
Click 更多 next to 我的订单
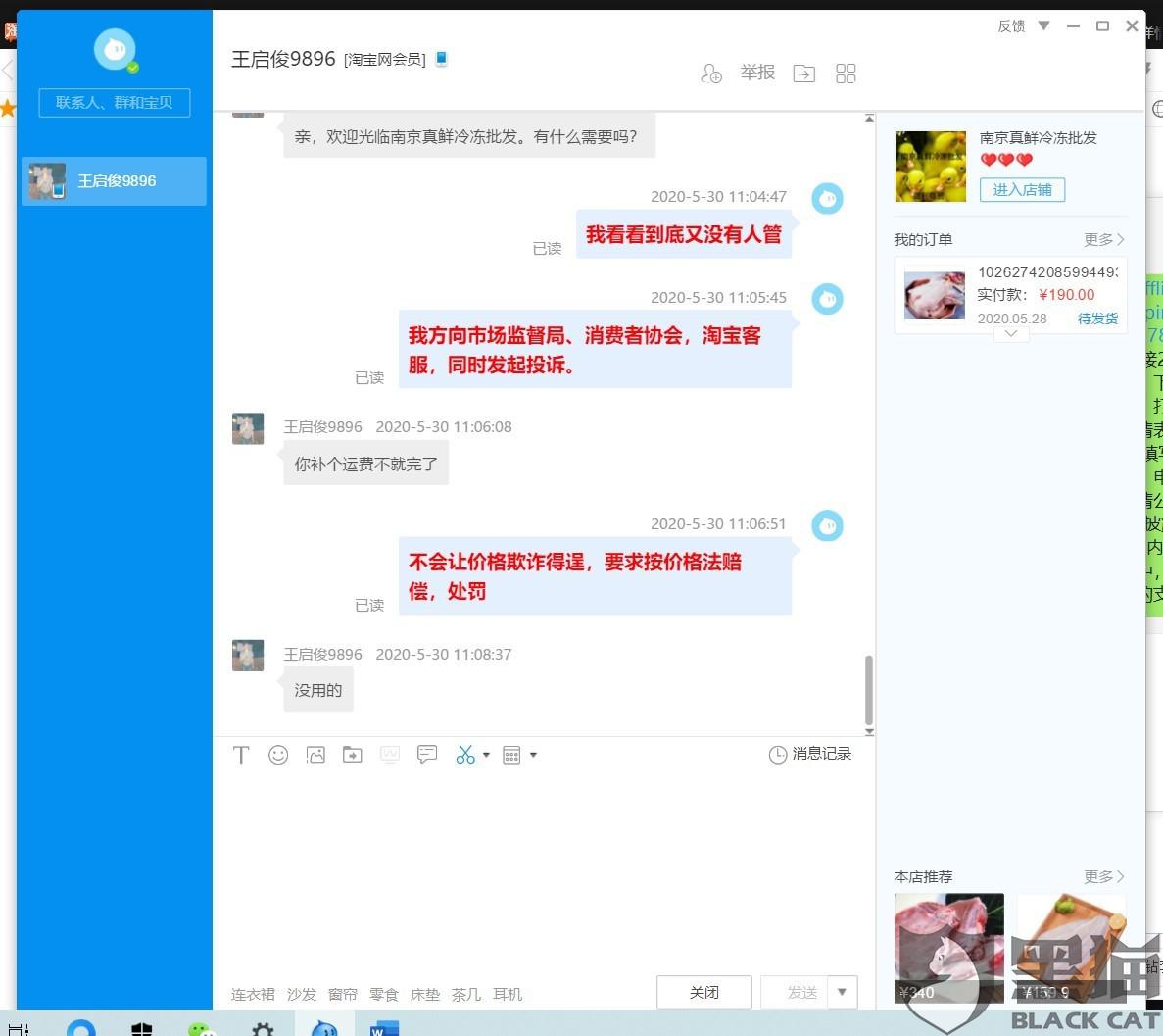click(x=1103, y=240)
